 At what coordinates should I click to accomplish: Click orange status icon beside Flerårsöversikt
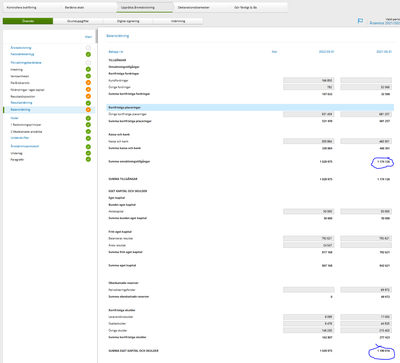pyautogui.click(x=88, y=83)
